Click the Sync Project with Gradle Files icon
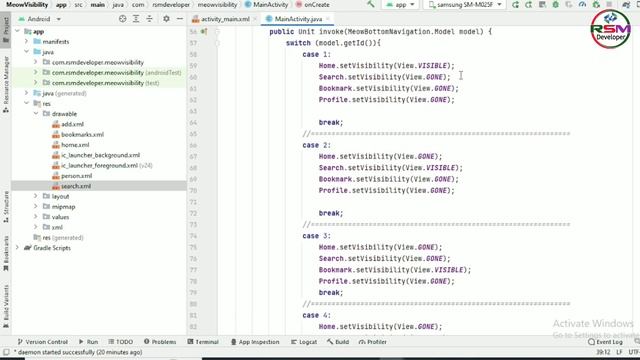The height and width of the screenshot is (360, 640). (x=626, y=4)
